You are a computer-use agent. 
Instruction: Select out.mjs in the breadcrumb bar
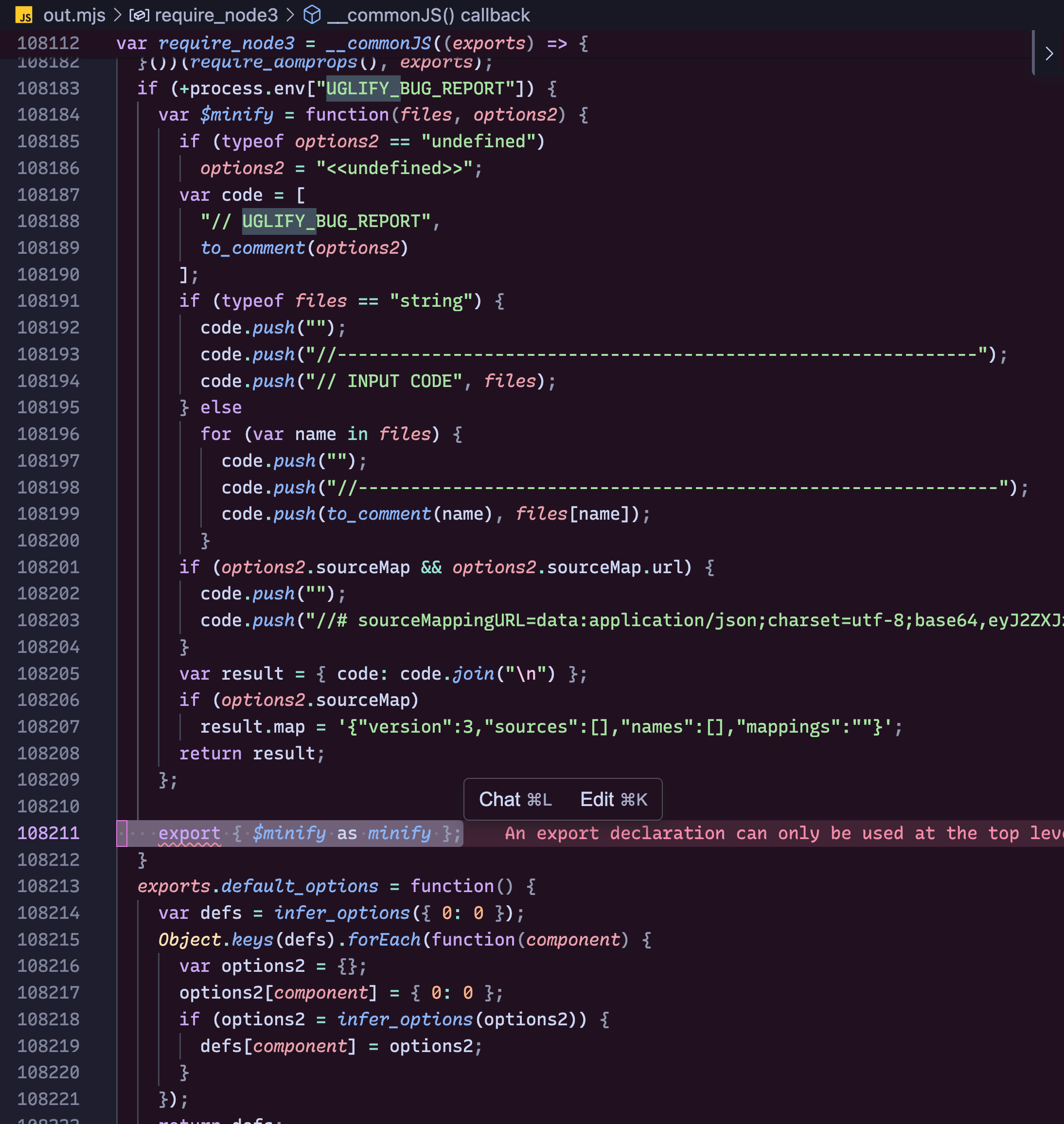74,15
